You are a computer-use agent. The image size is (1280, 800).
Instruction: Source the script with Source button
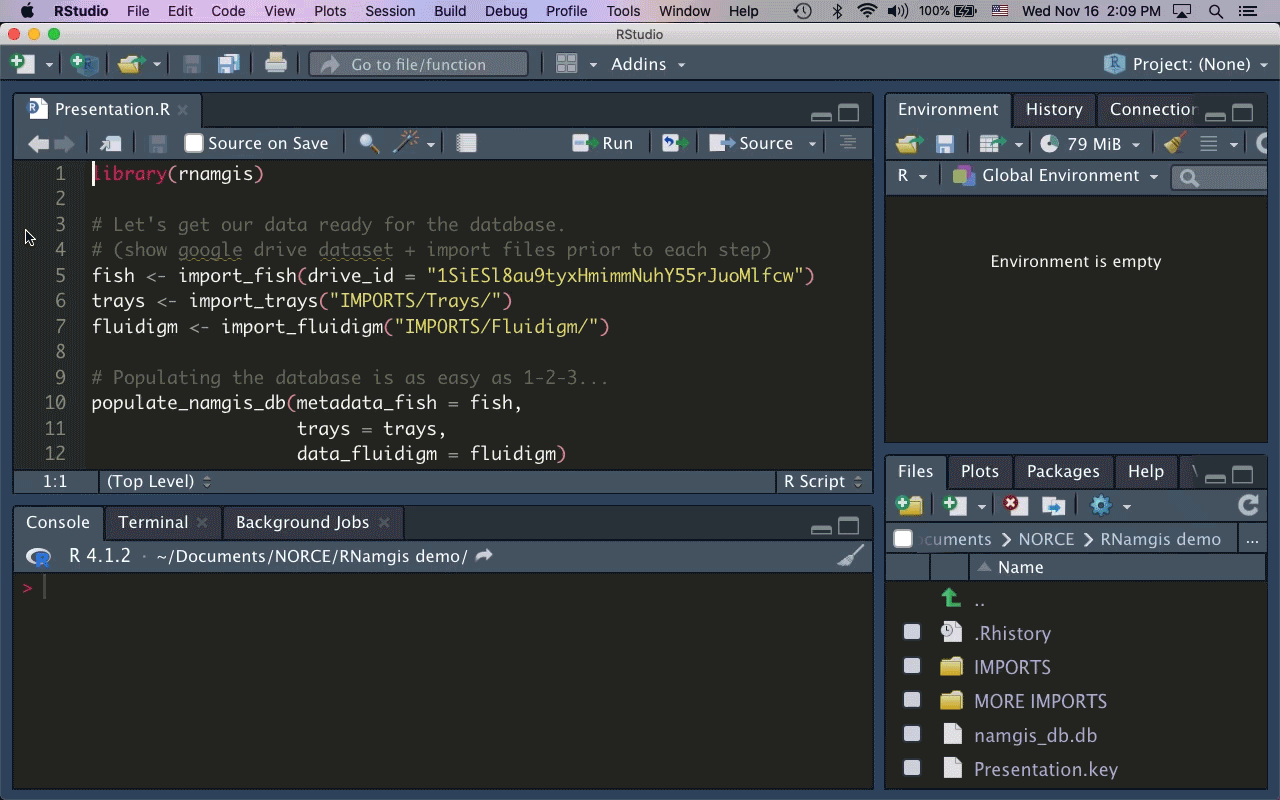[751, 143]
